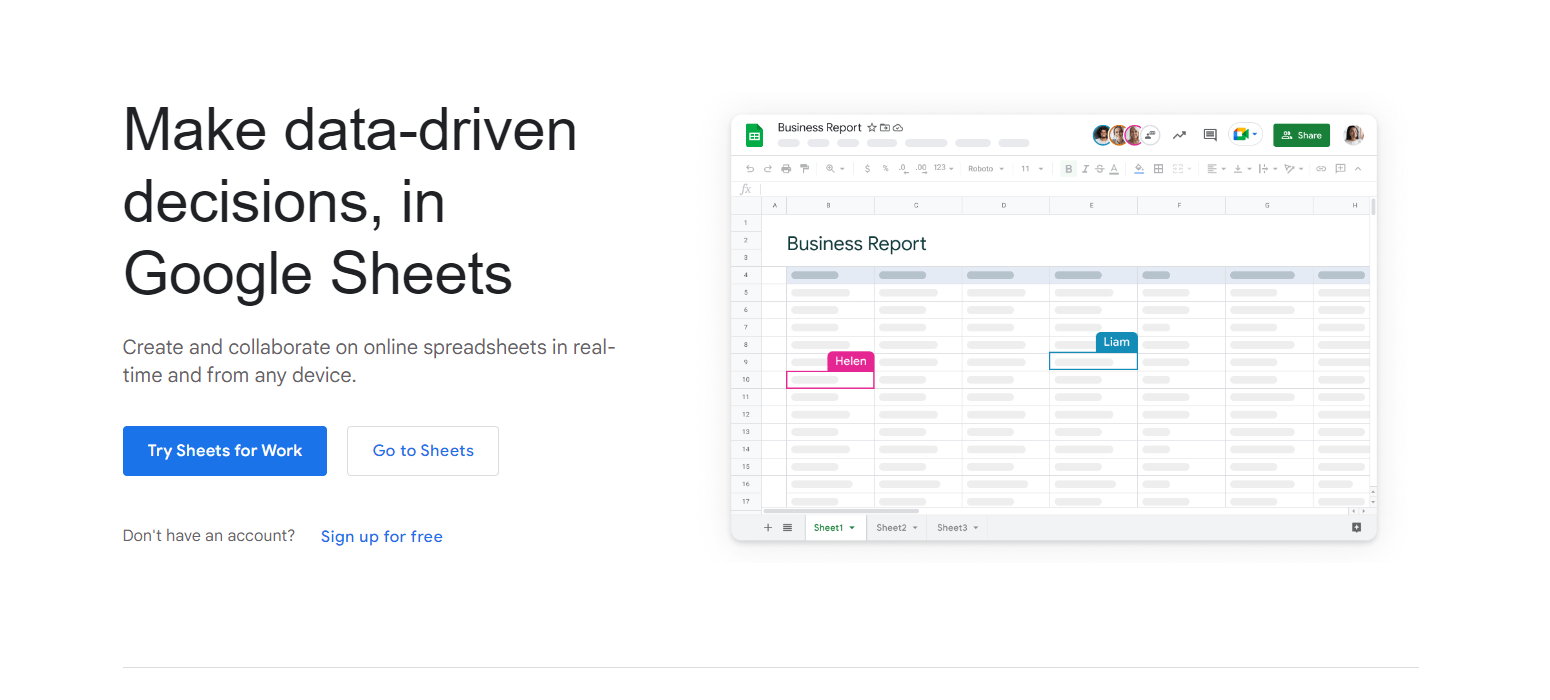Image resolution: width=1550 pixels, height=700 pixels.
Task: Check the cloud save status icon
Action: point(898,128)
